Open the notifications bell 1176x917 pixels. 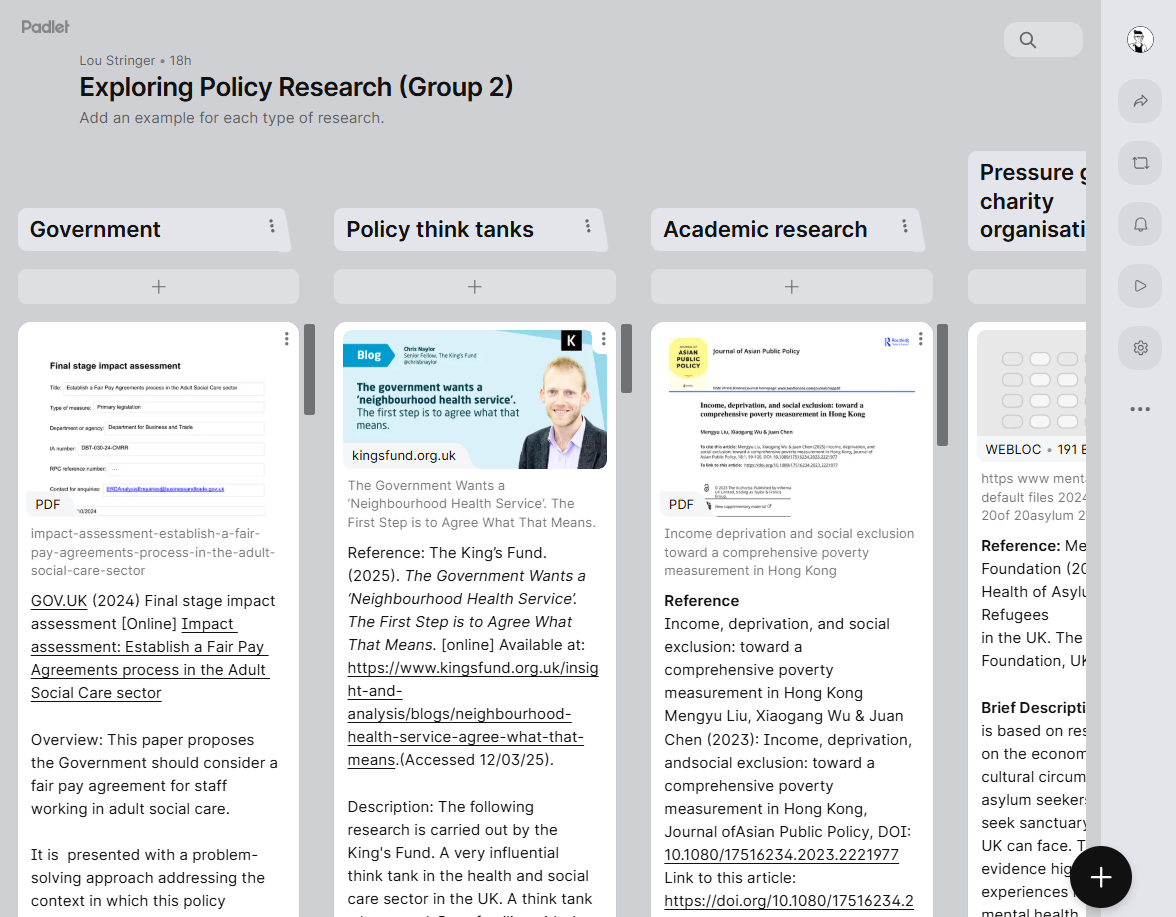[x=1140, y=224]
